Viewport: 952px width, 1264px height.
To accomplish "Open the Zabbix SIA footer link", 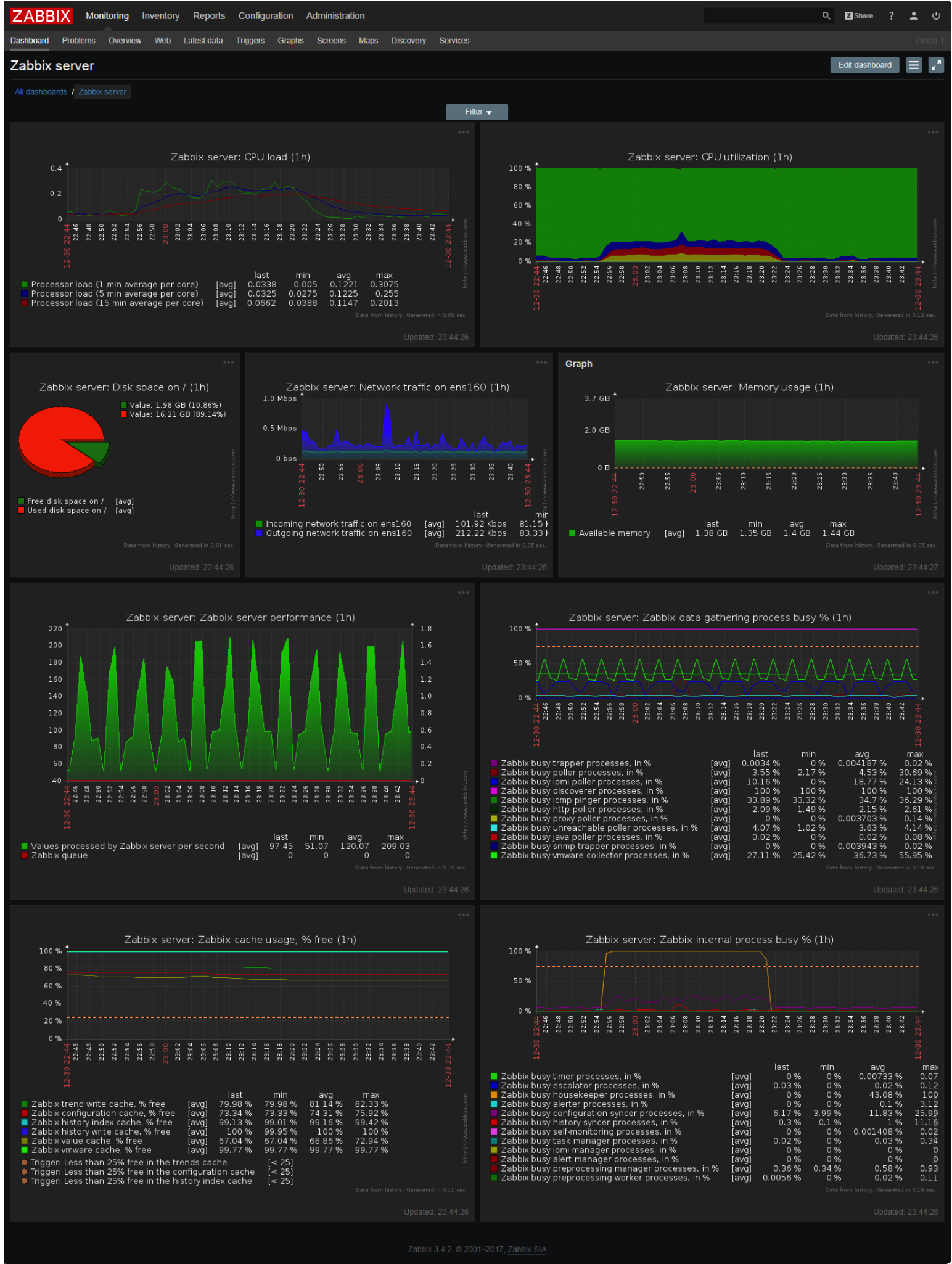I will [x=527, y=1249].
